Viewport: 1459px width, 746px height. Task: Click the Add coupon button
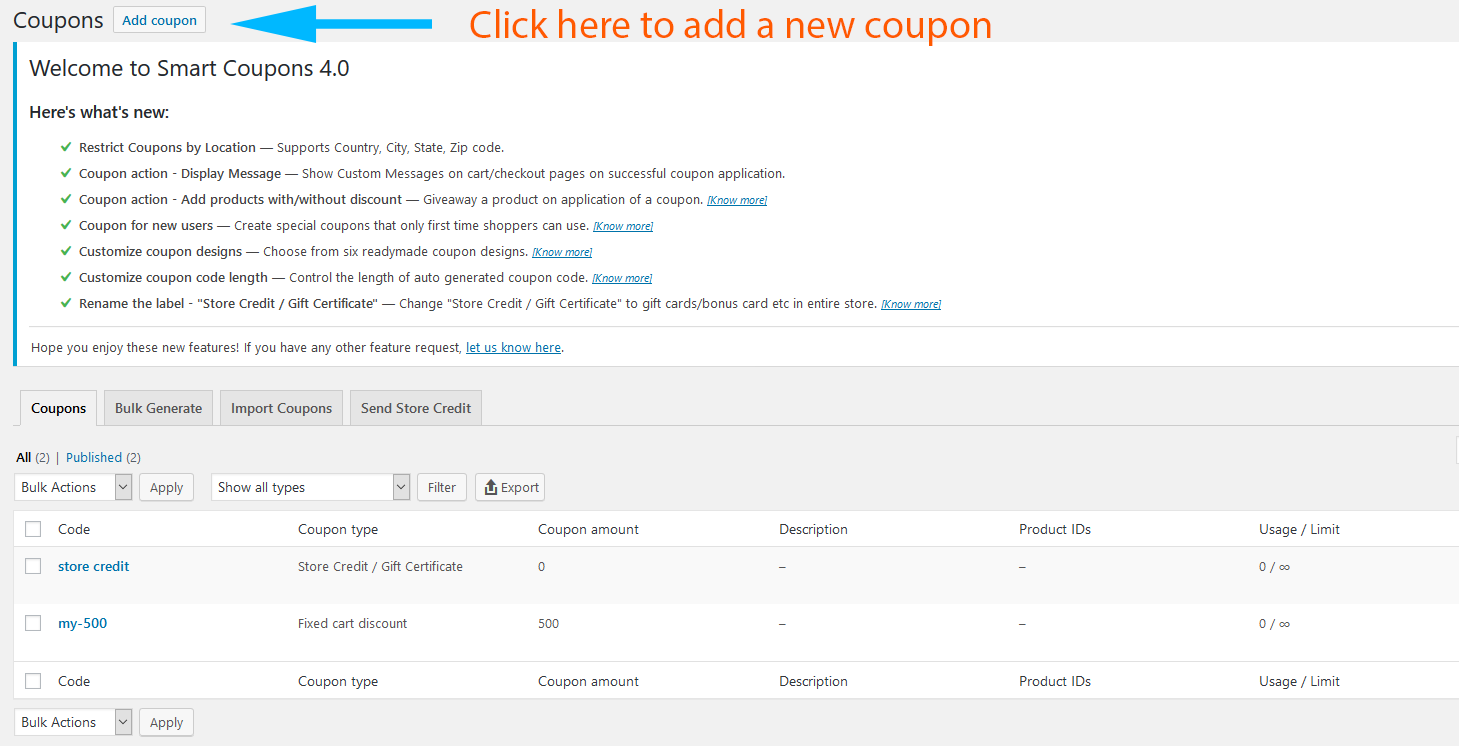tap(159, 20)
